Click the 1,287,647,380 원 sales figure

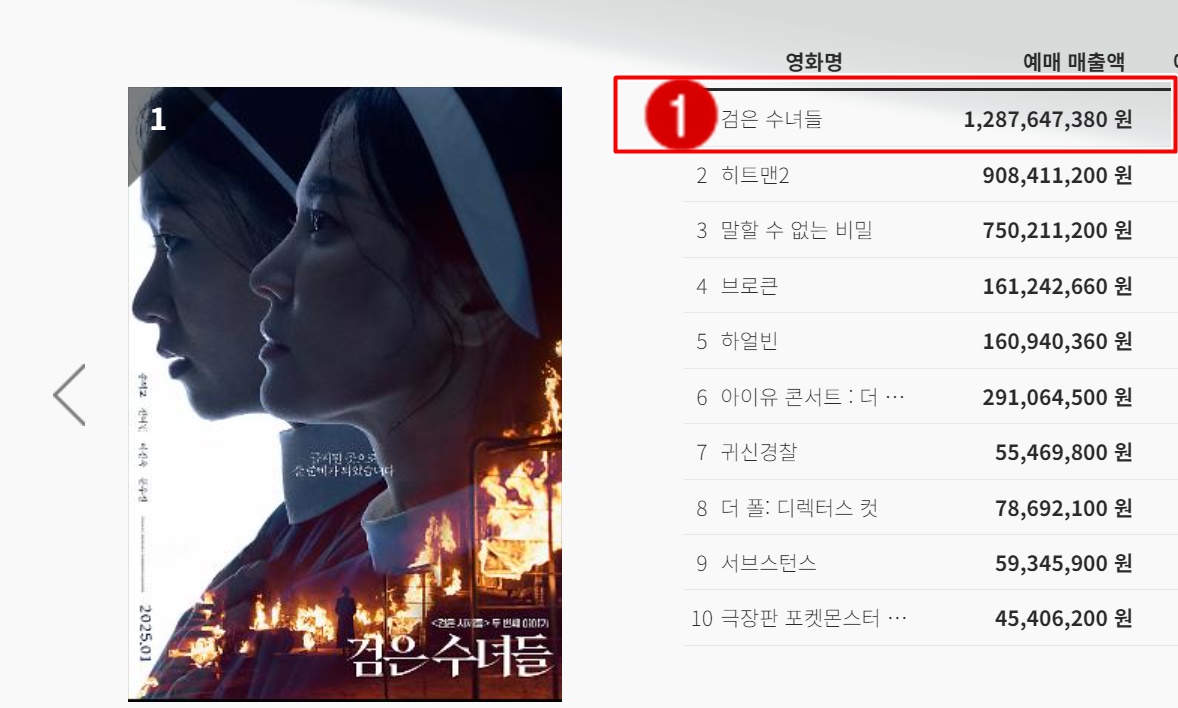tap(1048, 120)
